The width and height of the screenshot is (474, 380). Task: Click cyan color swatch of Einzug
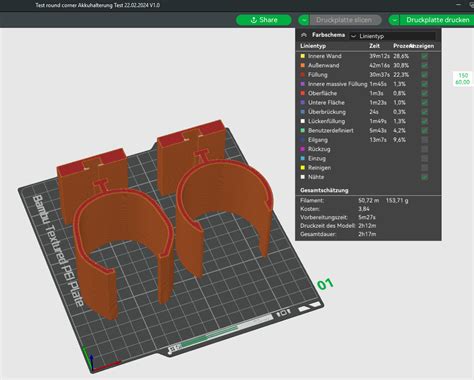tap(303, 159)
